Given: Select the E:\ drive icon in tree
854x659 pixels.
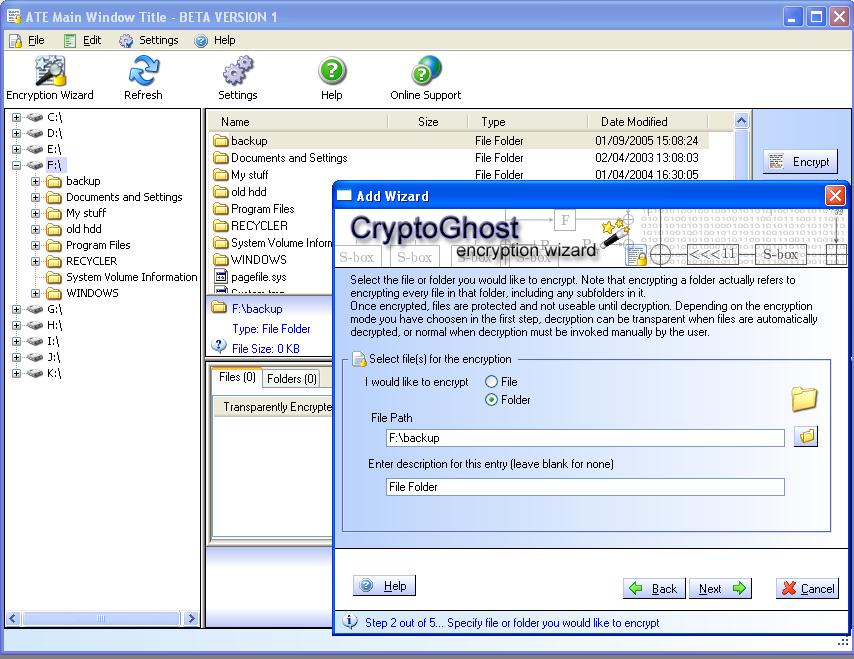Looking at the screenshot, I should coord(35,149).
